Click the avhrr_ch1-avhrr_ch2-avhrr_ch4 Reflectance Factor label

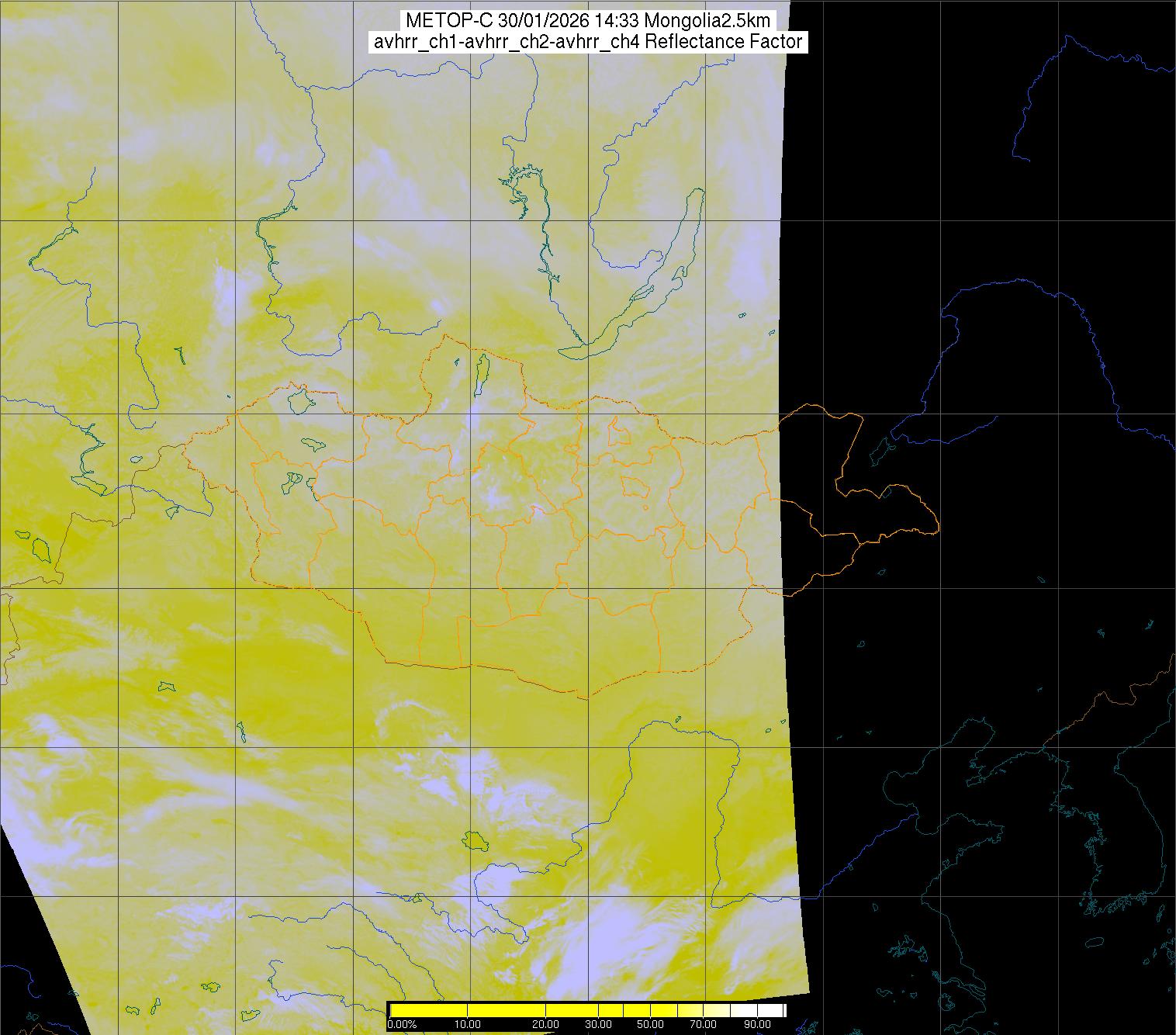[587, 42]
